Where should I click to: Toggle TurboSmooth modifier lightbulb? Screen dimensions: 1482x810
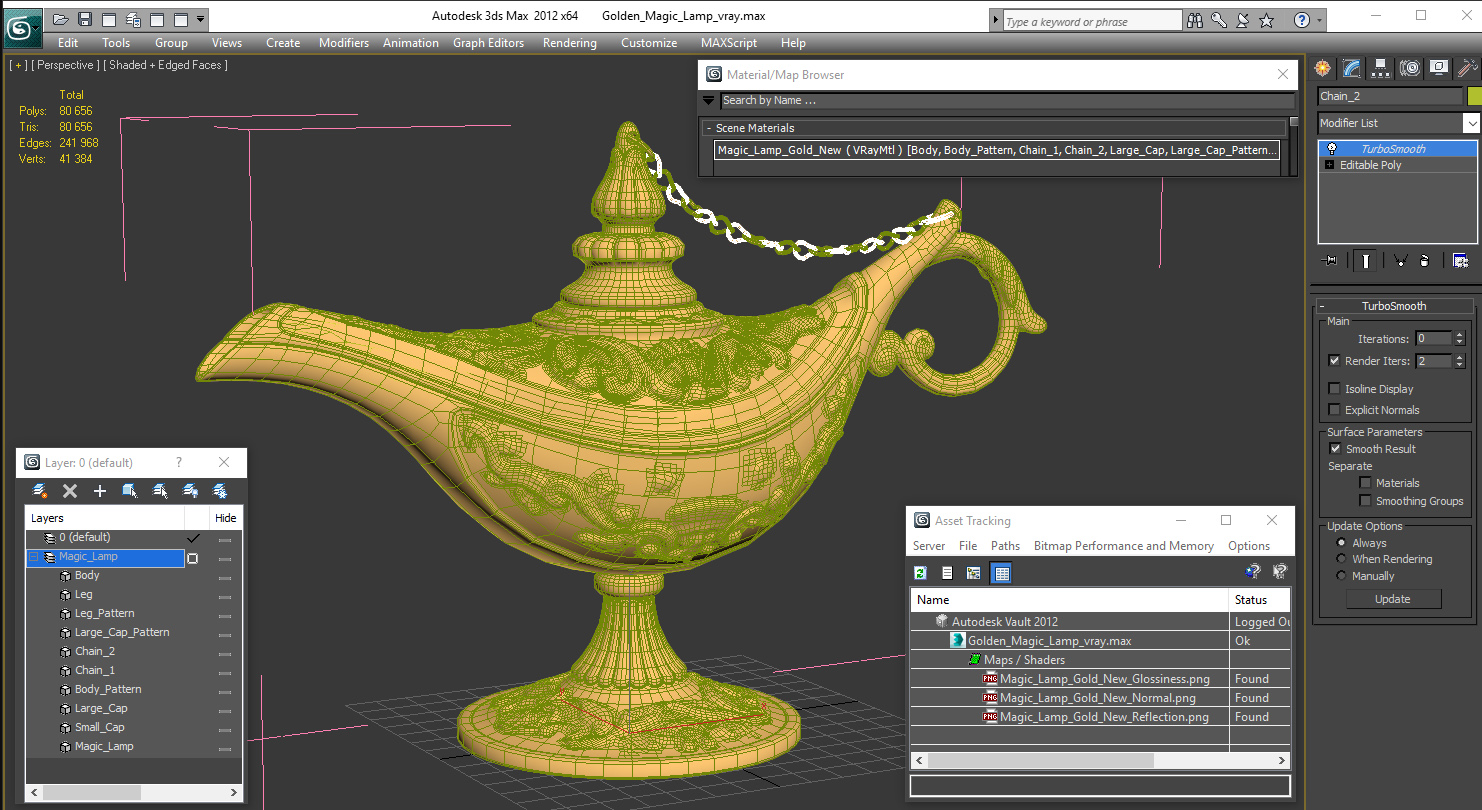point(1331,149)
